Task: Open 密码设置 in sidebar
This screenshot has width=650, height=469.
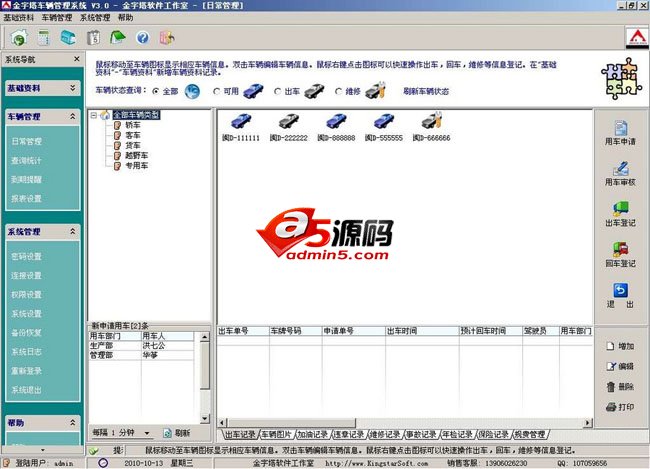Action: [27, 256]
